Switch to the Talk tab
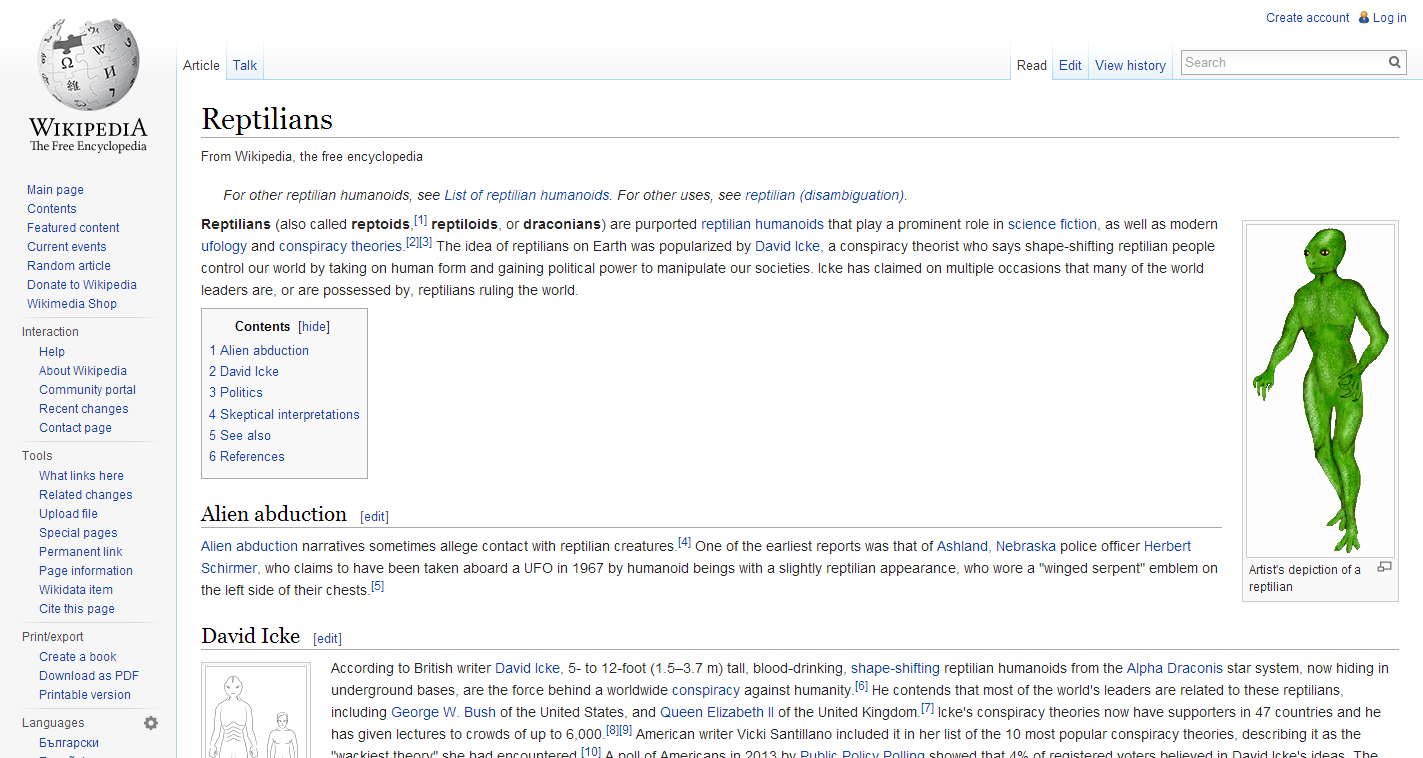The width and height of the screenshot is (1423, 758). tap(245, 66)
